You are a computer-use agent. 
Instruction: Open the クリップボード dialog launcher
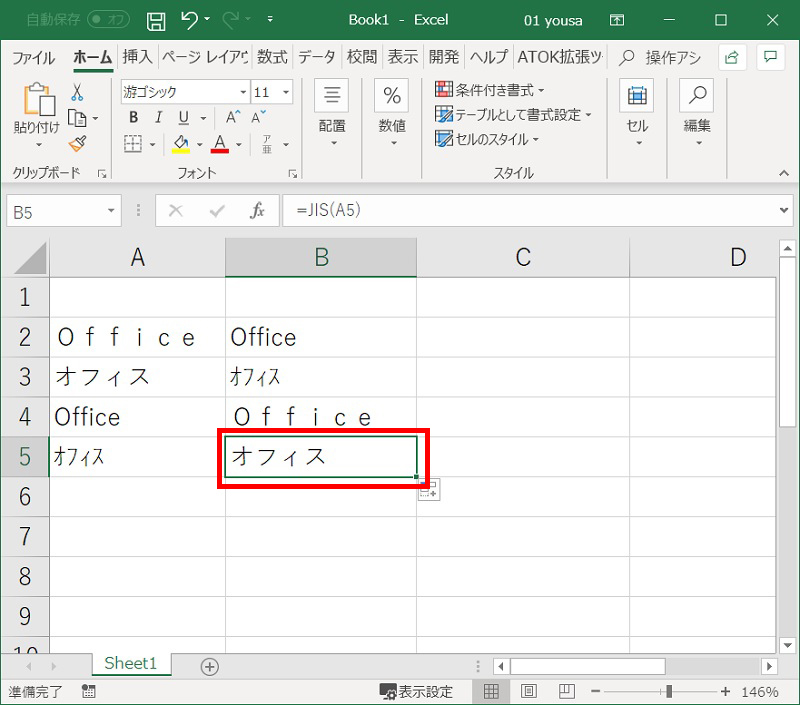pos(102,174)
